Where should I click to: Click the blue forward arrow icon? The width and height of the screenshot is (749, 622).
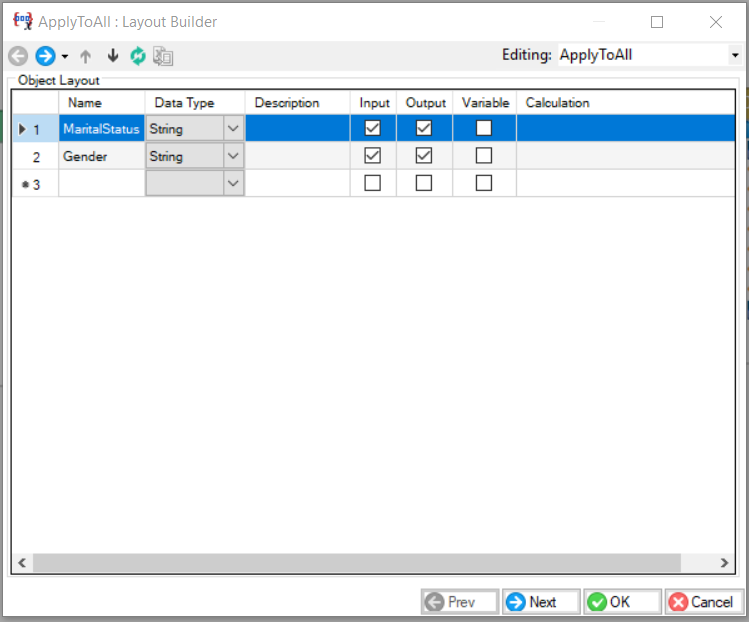click(x=45, y=56)
